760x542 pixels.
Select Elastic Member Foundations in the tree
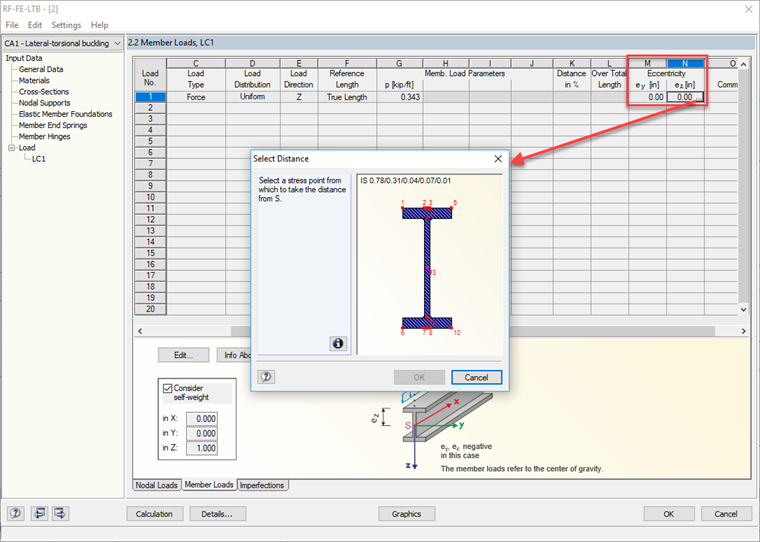[65, 114]
